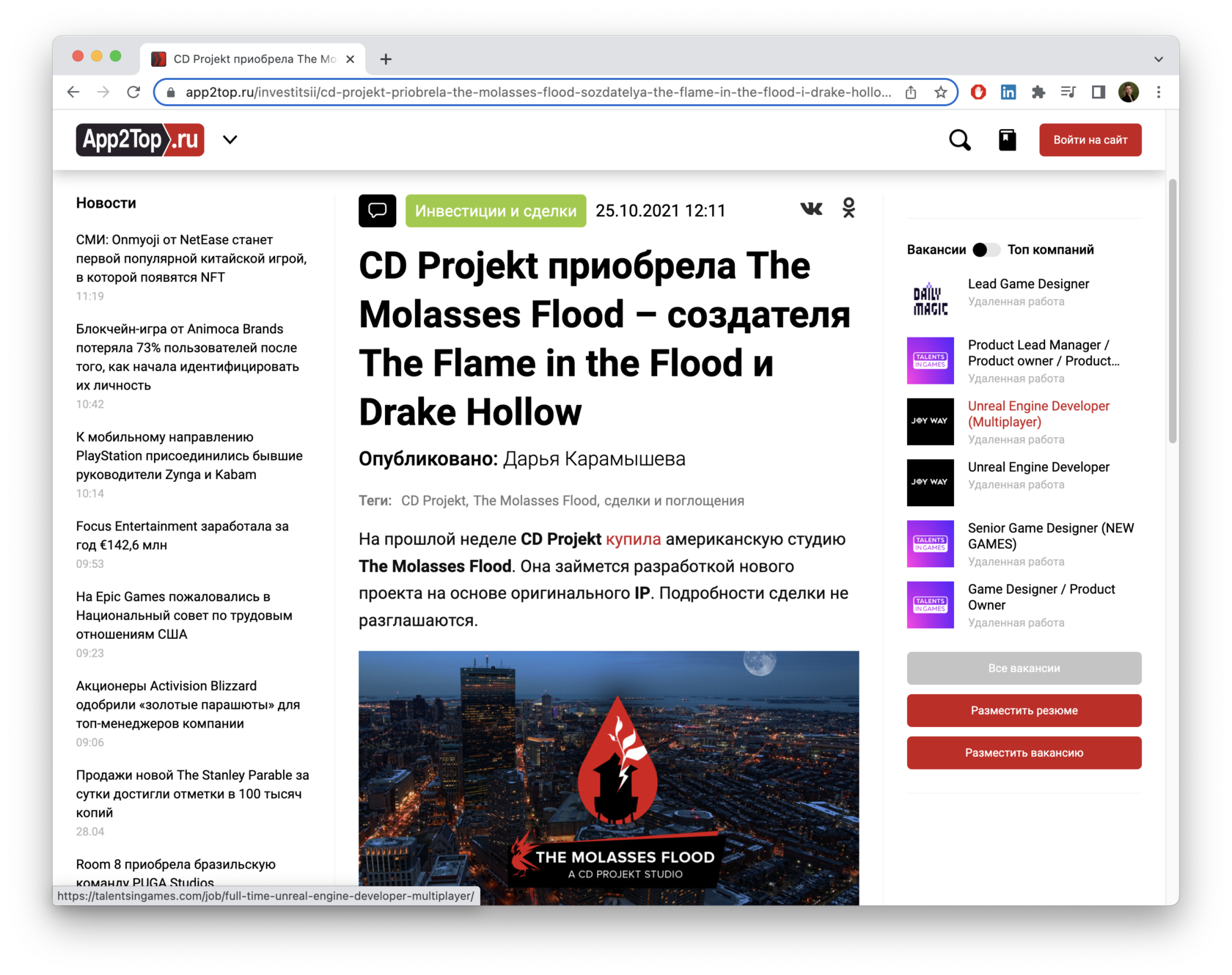Bookmark page with star icon
This screenshot has width=1232, height=975.
click(941, 92)
